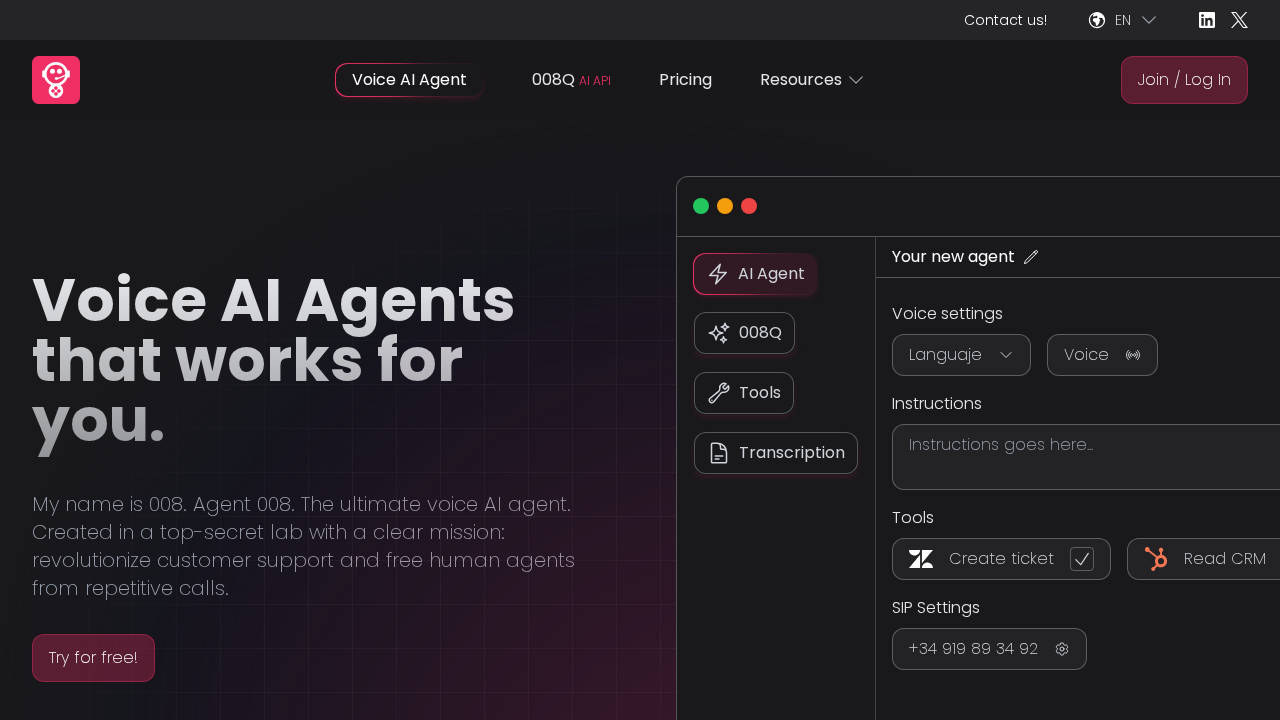Open the Tools wrench icon
The image size is (1280, 720).
pyautogui.click(x=718, y=393)
